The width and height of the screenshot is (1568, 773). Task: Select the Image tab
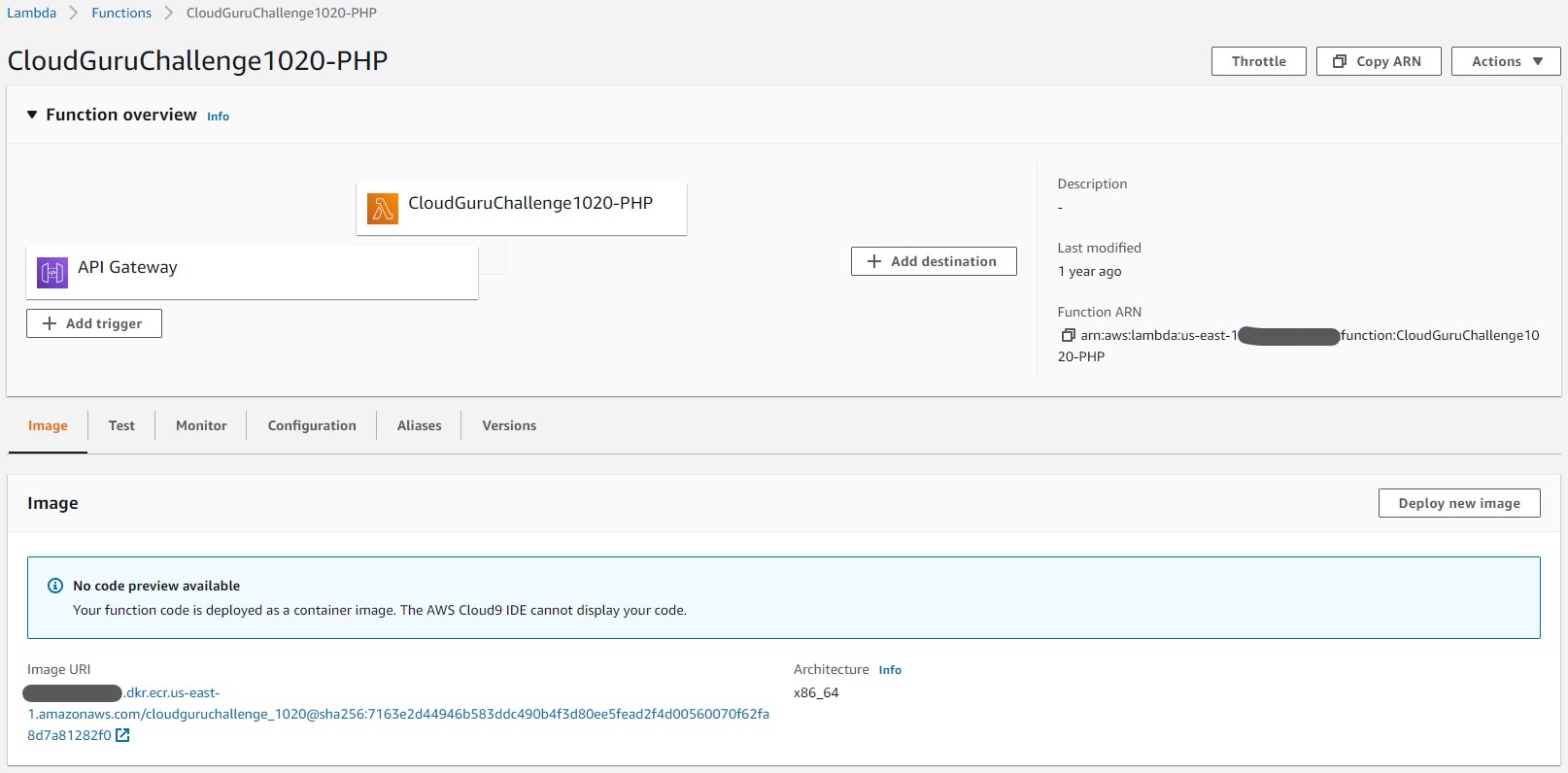click(48, 425)
